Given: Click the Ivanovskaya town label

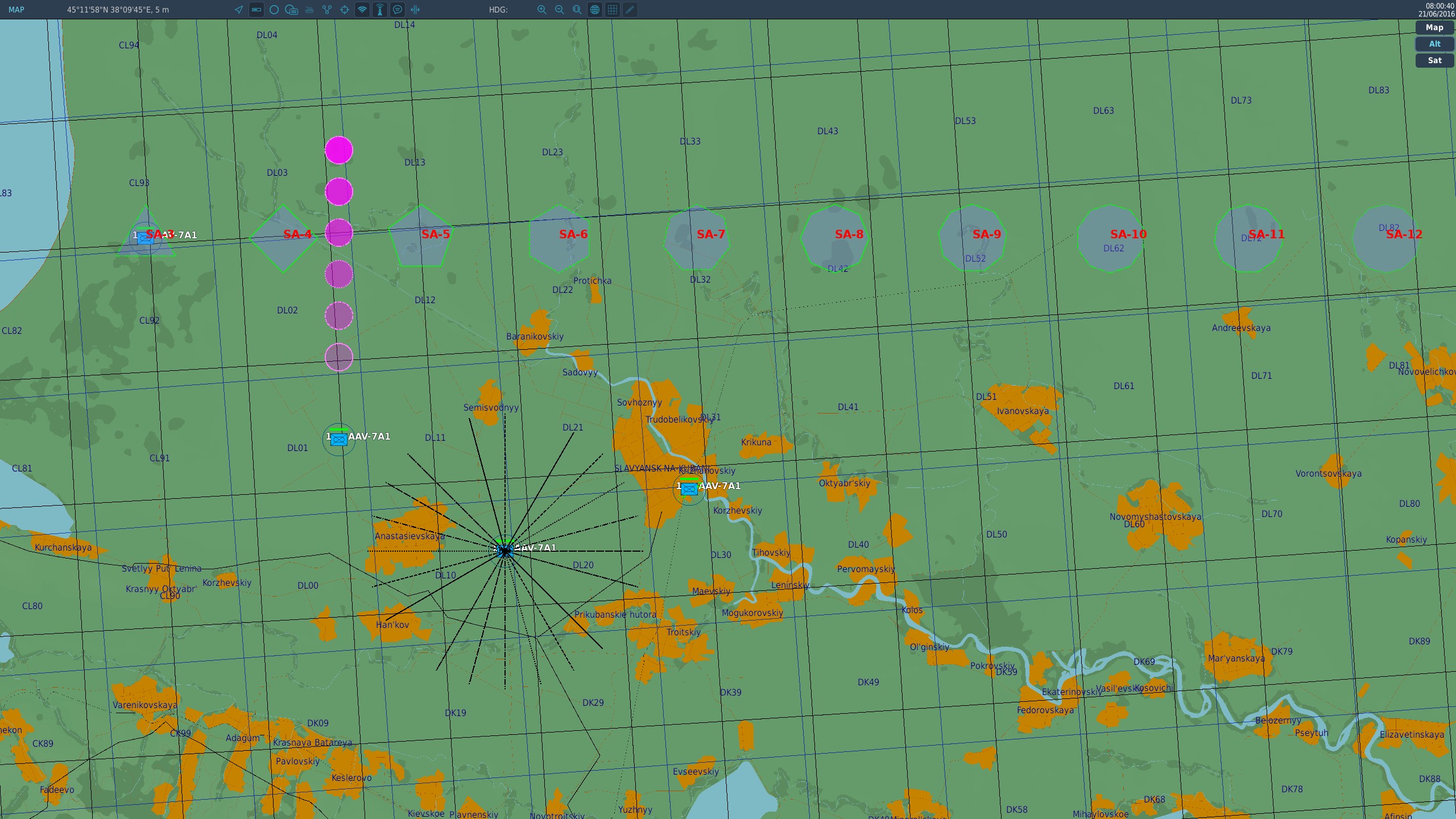Looking at the screenshot, I should pos(1023,411).
